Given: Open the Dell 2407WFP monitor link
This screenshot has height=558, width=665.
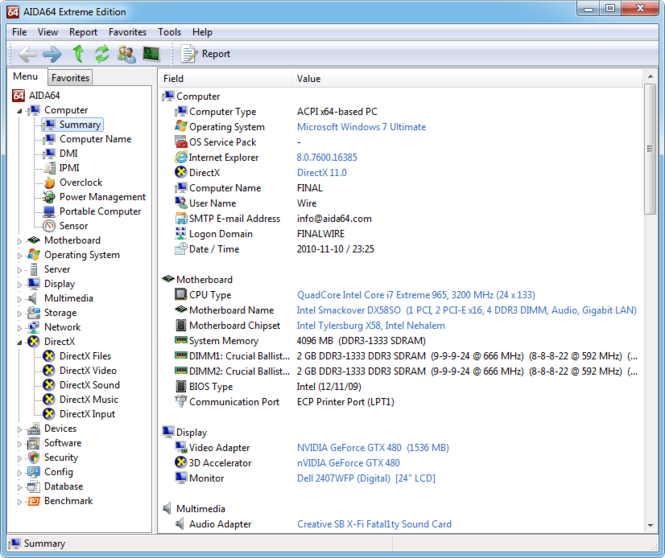Looking at the screenshot, I should click(x=366, y=478).
